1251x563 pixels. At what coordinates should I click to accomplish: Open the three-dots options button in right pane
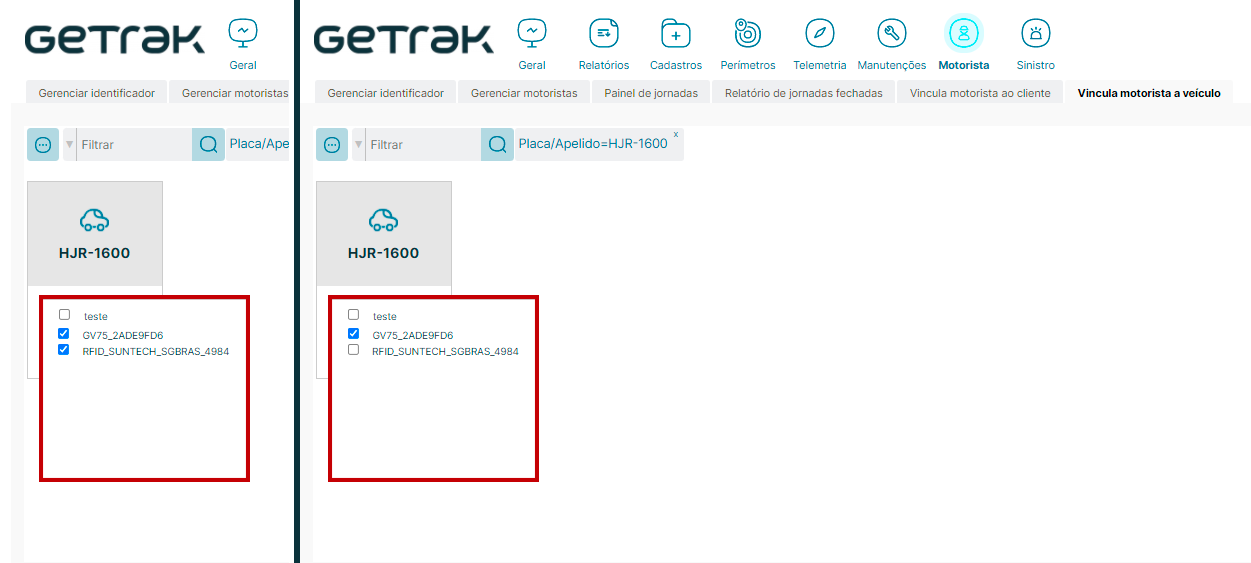332,144
